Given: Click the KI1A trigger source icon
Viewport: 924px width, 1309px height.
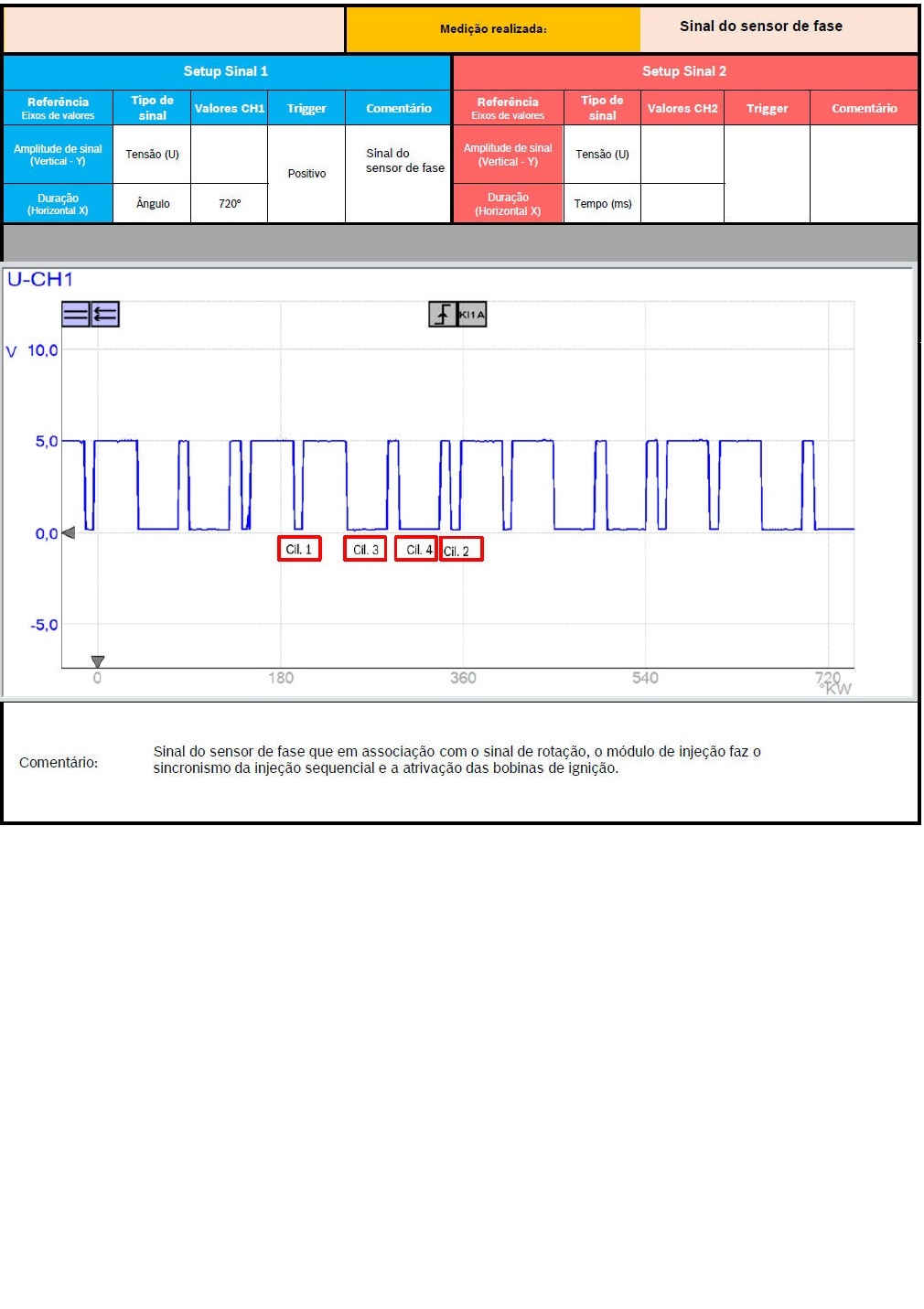Looking at the screenshot, I should pyautogui.click(x=472, y=315).
